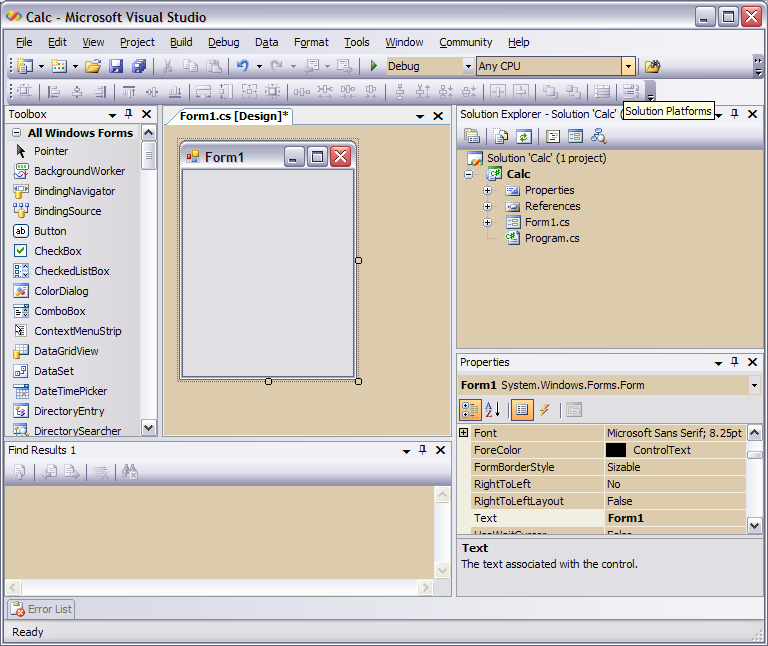The image size is (768, 646).
Task: Open the Project menu
Action: 137,43
